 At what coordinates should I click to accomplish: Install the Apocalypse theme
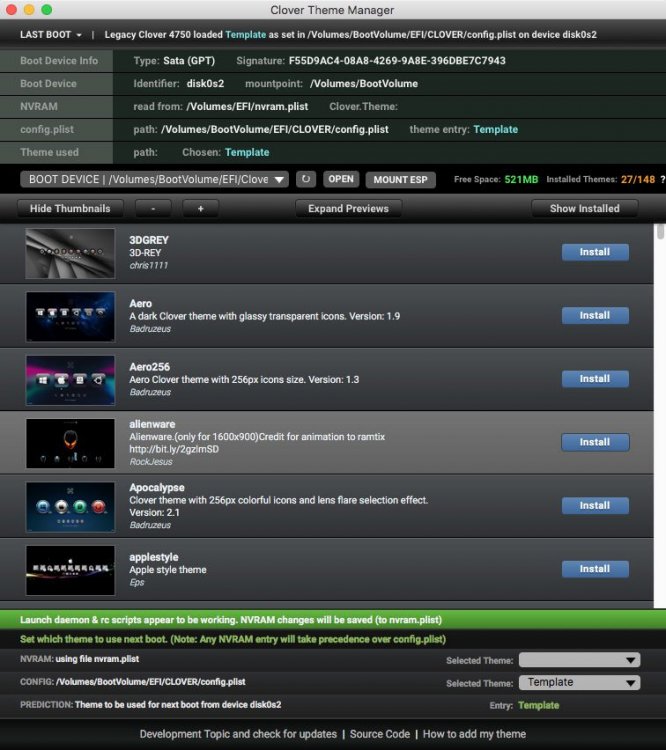pos(595,506)
